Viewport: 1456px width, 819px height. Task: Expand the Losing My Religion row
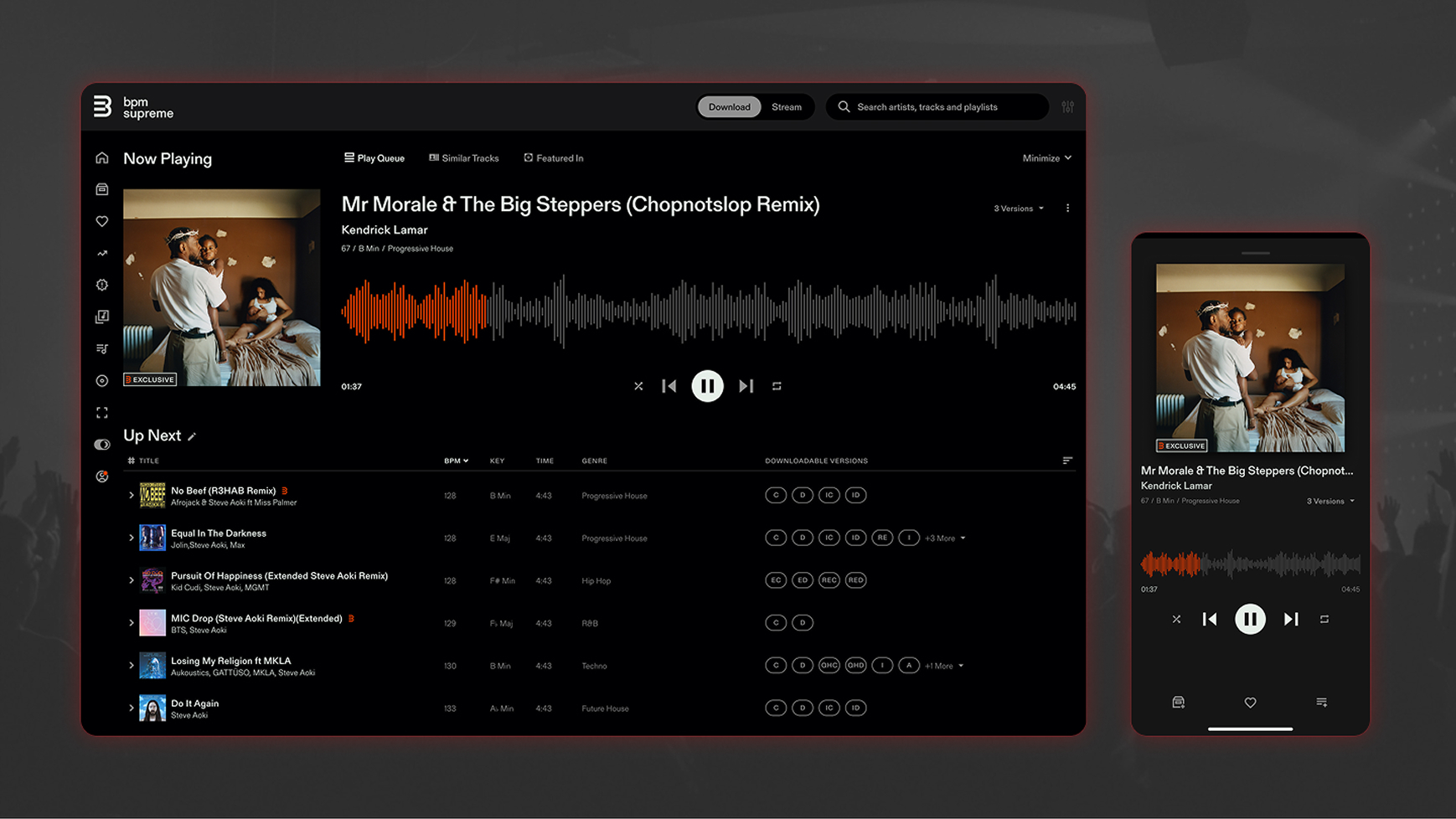pos(131,666)
